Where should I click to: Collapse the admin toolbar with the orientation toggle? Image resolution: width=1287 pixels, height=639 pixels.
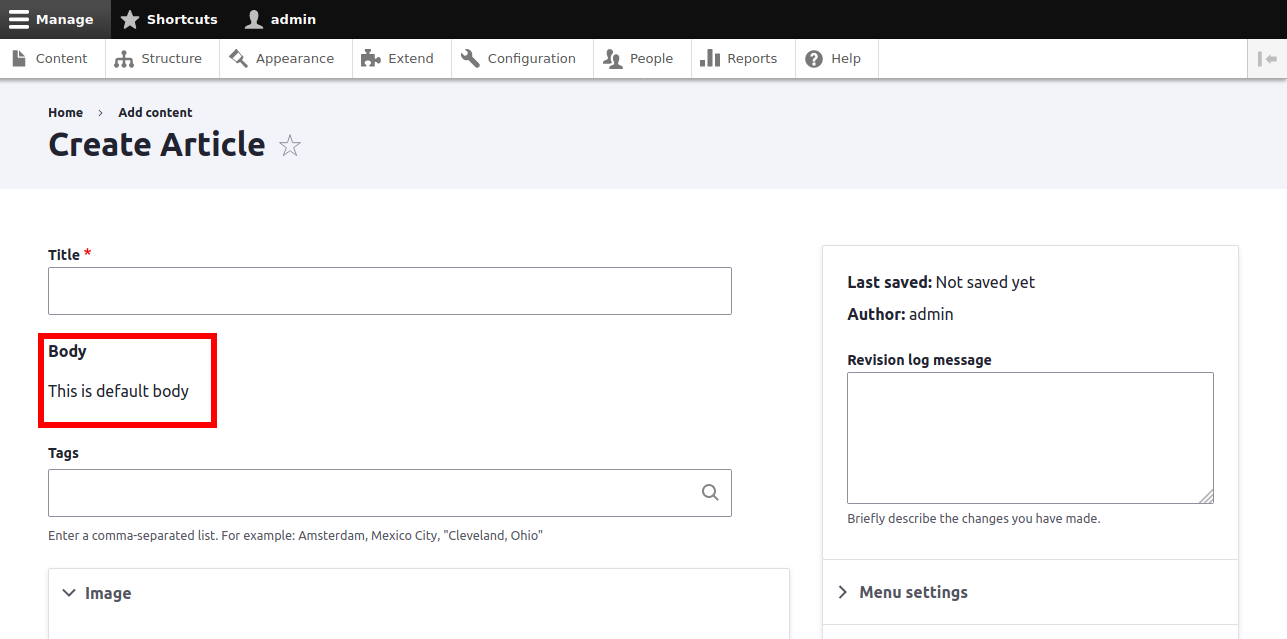(1268, 58)
